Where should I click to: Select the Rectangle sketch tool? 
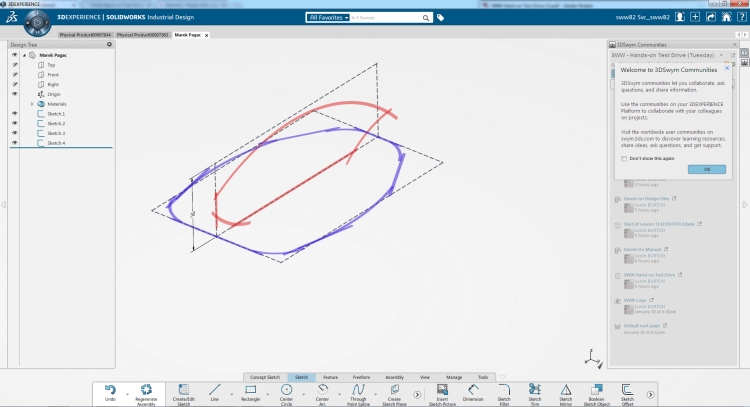251,391
